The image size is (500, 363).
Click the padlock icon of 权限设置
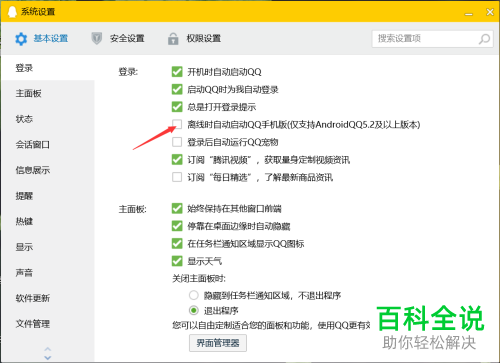173,39
